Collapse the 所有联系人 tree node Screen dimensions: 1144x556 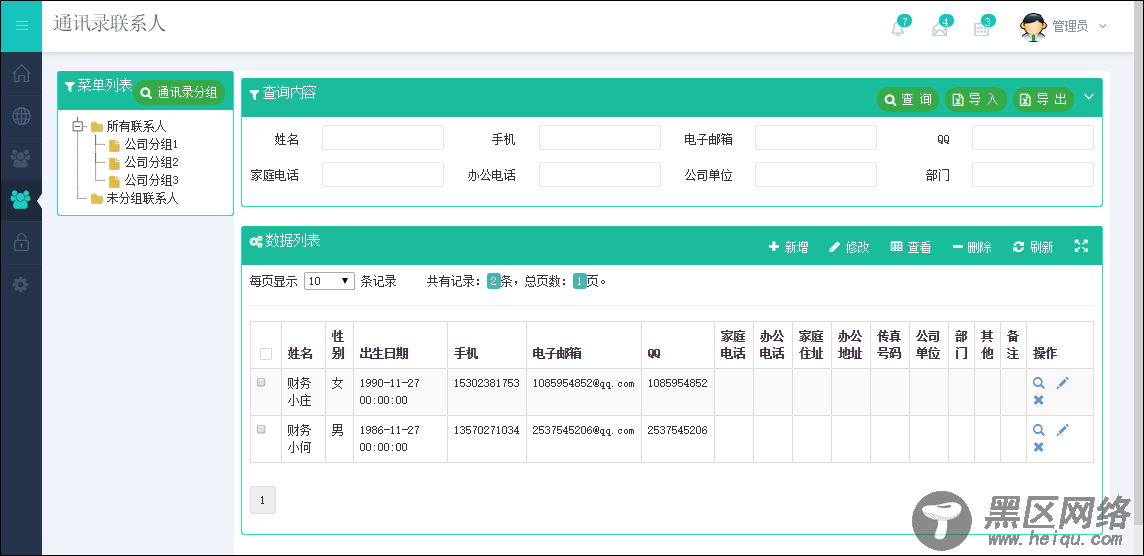point(78,126)
